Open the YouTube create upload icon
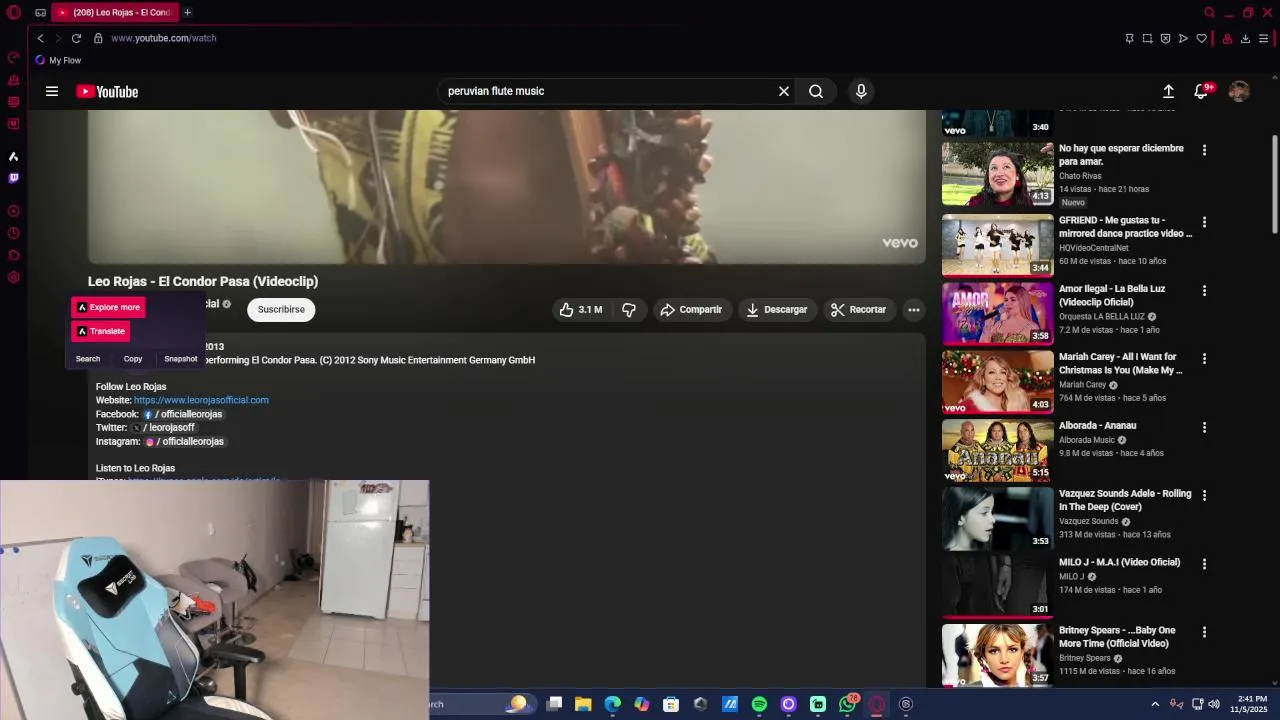The width and height of the screenshot is (1280, 720). pos(1168,91)
